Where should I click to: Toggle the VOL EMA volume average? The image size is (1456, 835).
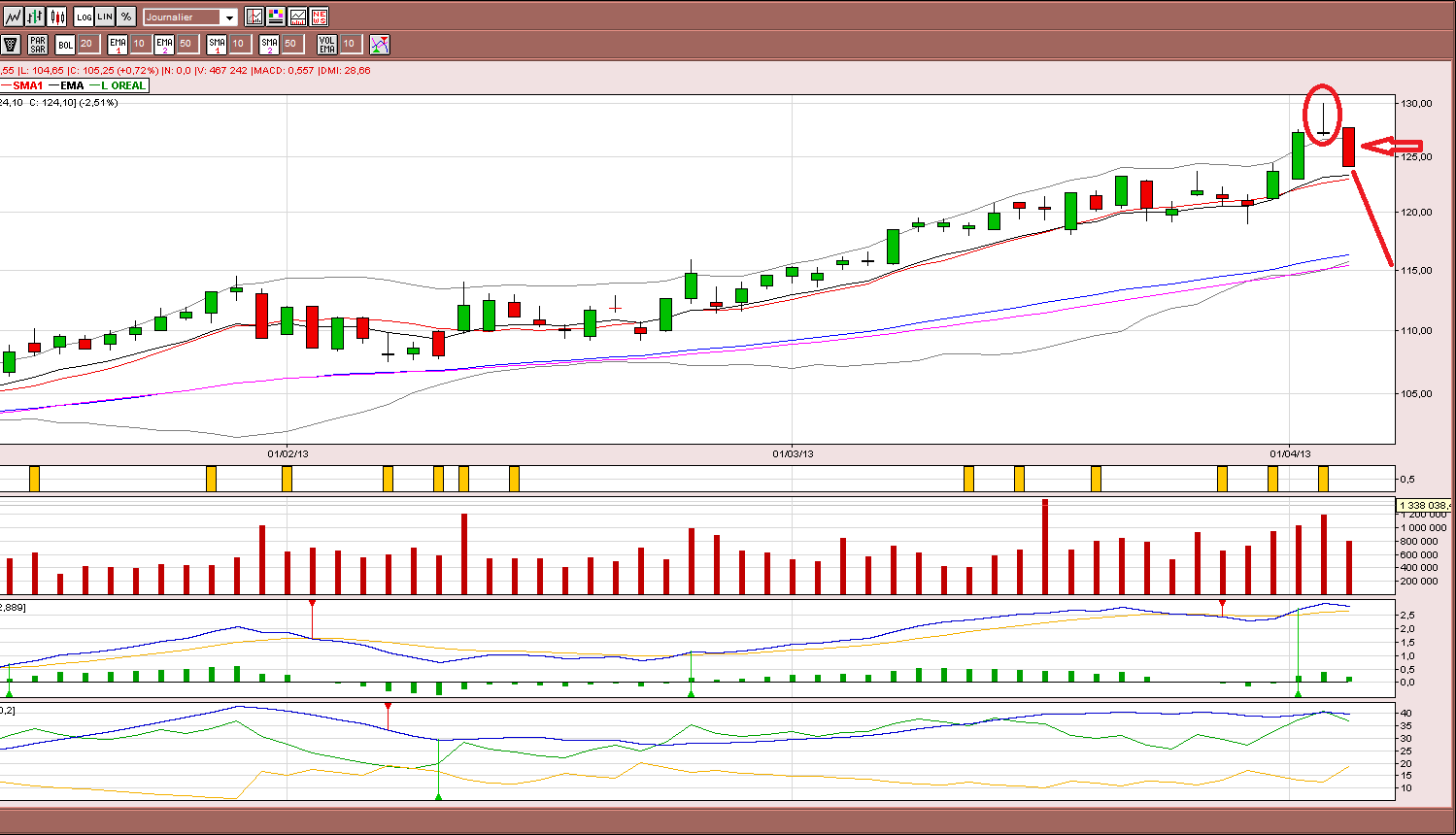[x=327, y=45]
